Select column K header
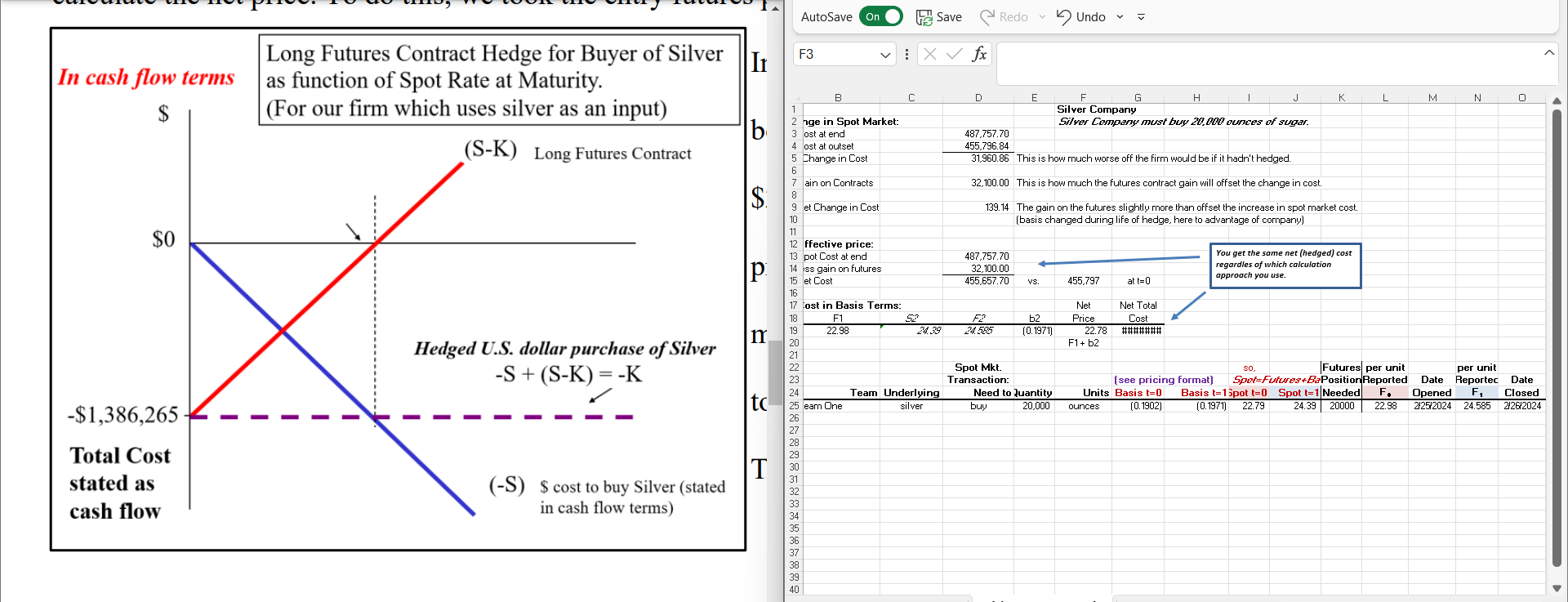 tap(1341, 98)
